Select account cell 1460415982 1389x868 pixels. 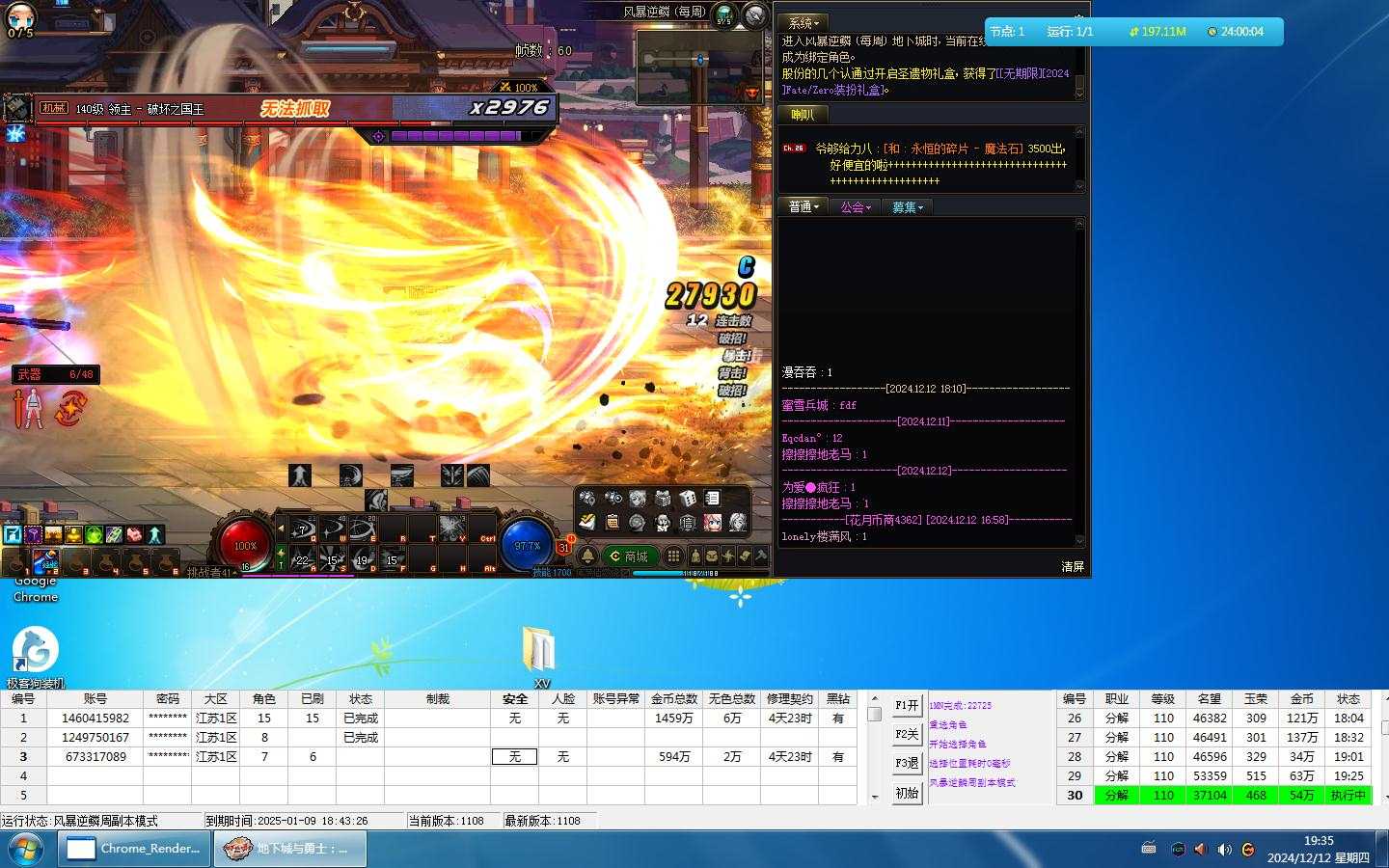point(95,719)
